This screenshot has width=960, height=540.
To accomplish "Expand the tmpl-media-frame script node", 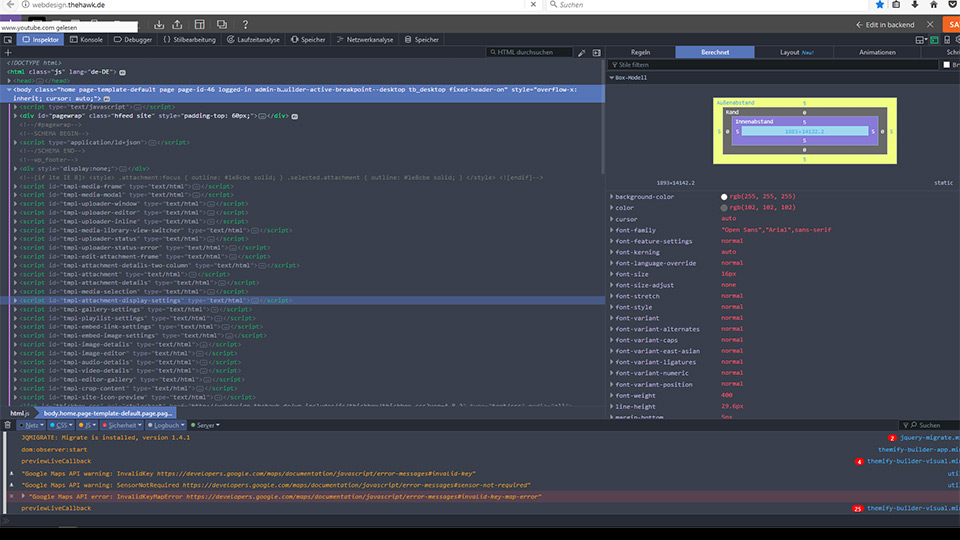I will tap(15, 186).
